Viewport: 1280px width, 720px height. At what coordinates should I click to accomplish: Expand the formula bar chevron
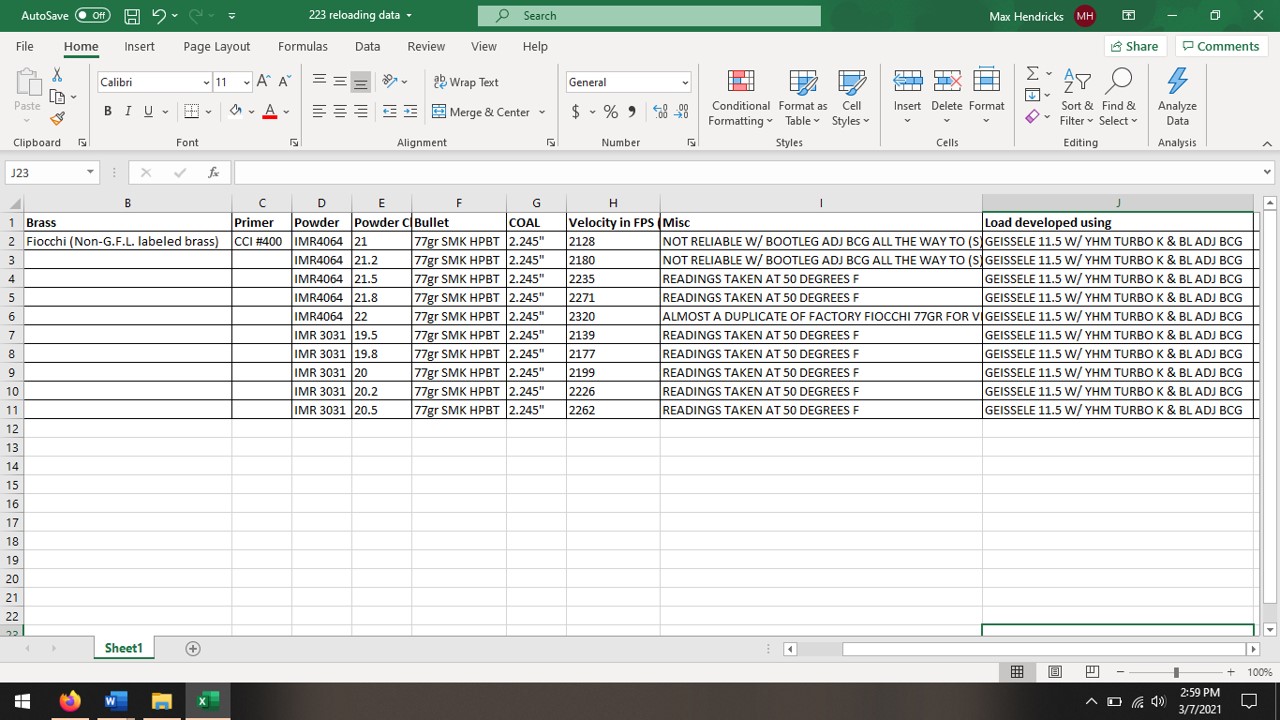pyautogui.click(x=1268, y=173)
